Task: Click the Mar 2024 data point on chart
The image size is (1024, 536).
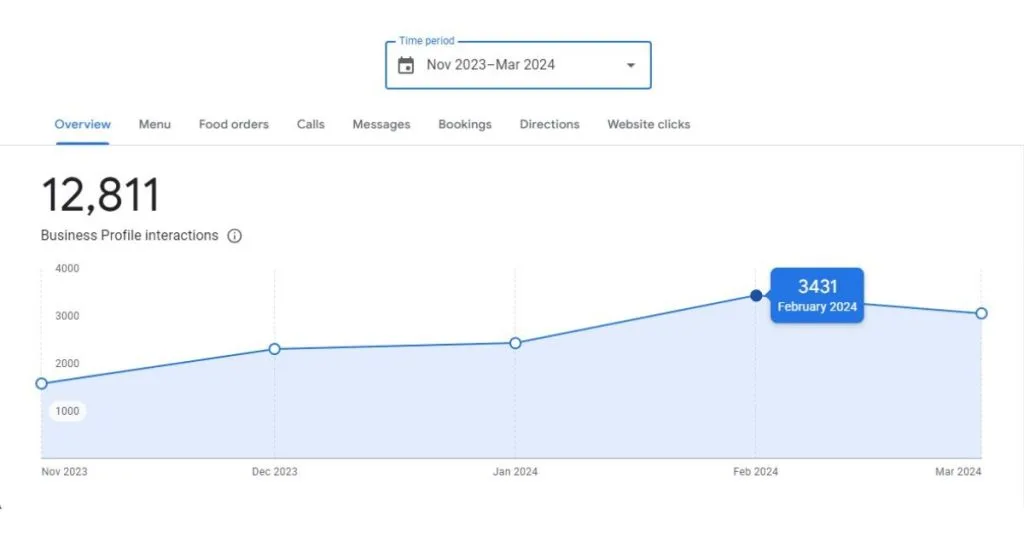Action: (981, 313)
